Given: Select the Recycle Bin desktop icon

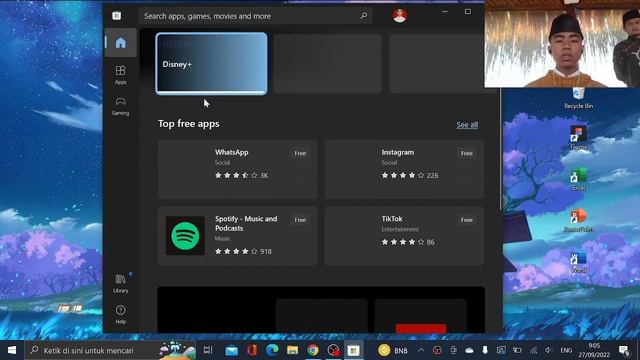Looking at the screenshot, I should coord(578,99).
